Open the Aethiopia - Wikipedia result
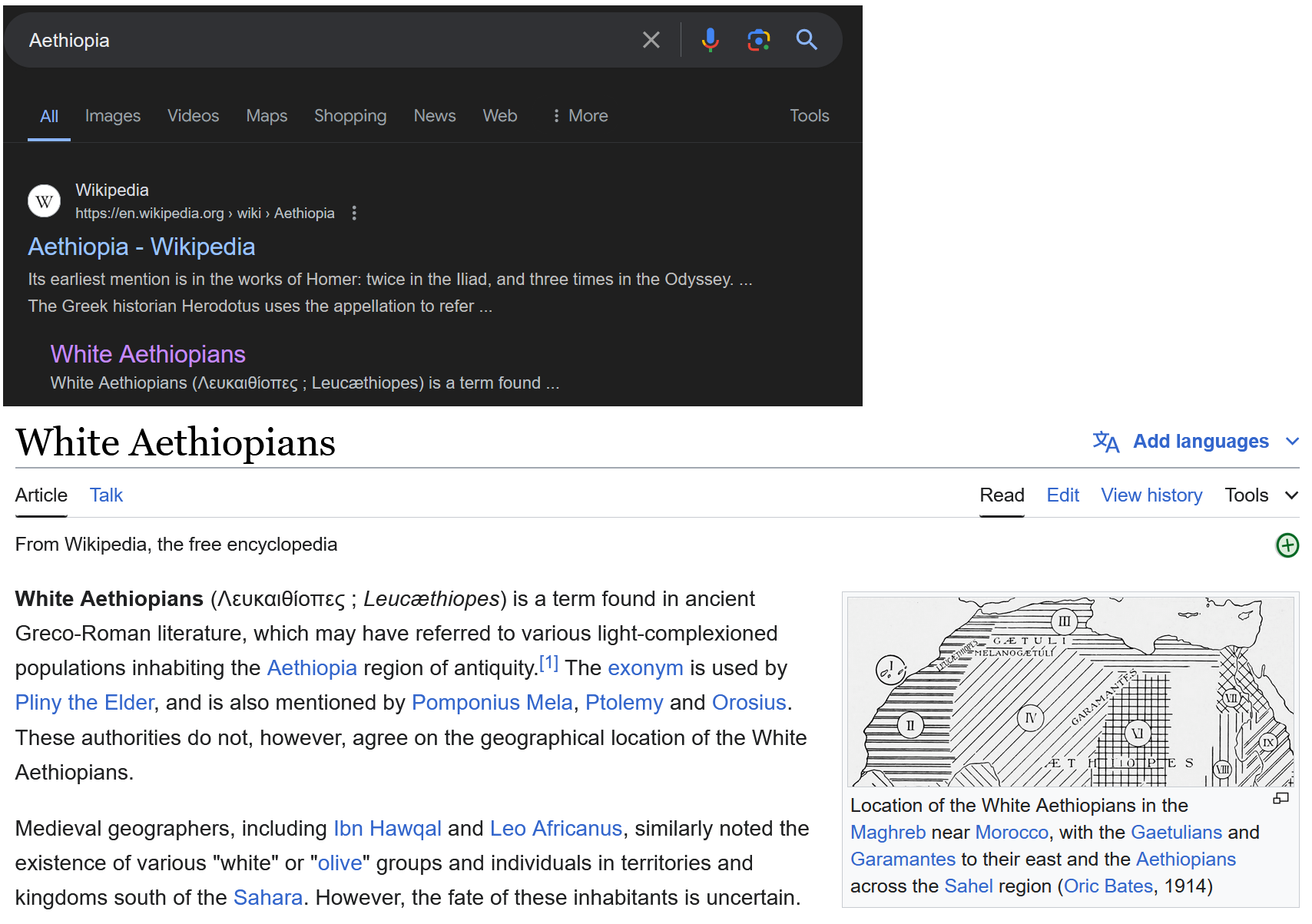This screenshot has height=924, width=1312. point(141,247)
